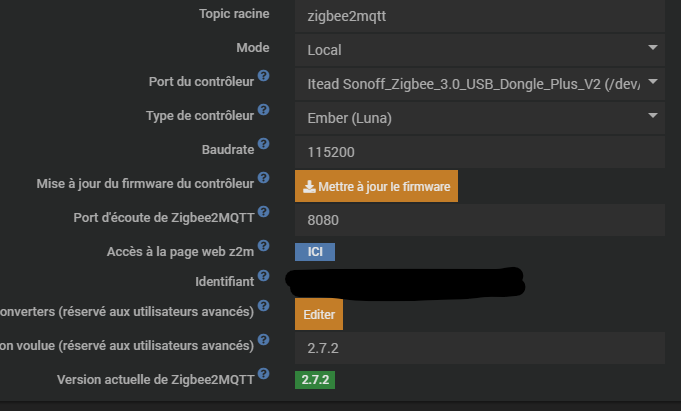Screen dimensions: 681x411
Task: Click help icon beside Type de contrôleur
Action: click(x=264, y=110)
